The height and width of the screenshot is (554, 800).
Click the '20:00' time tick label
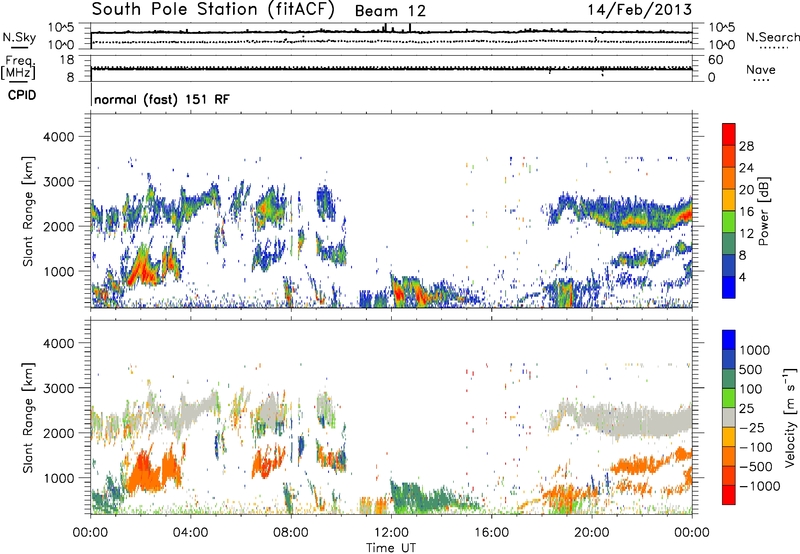click(x=592, y=533)
